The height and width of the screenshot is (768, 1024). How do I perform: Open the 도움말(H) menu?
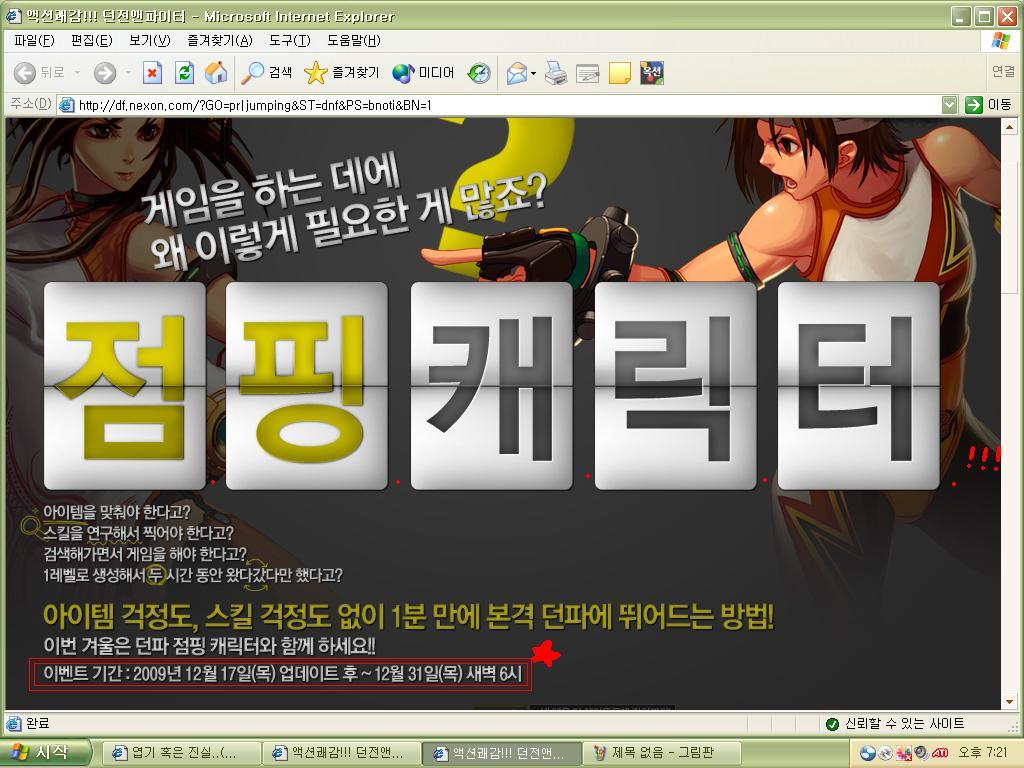[353, 40]
